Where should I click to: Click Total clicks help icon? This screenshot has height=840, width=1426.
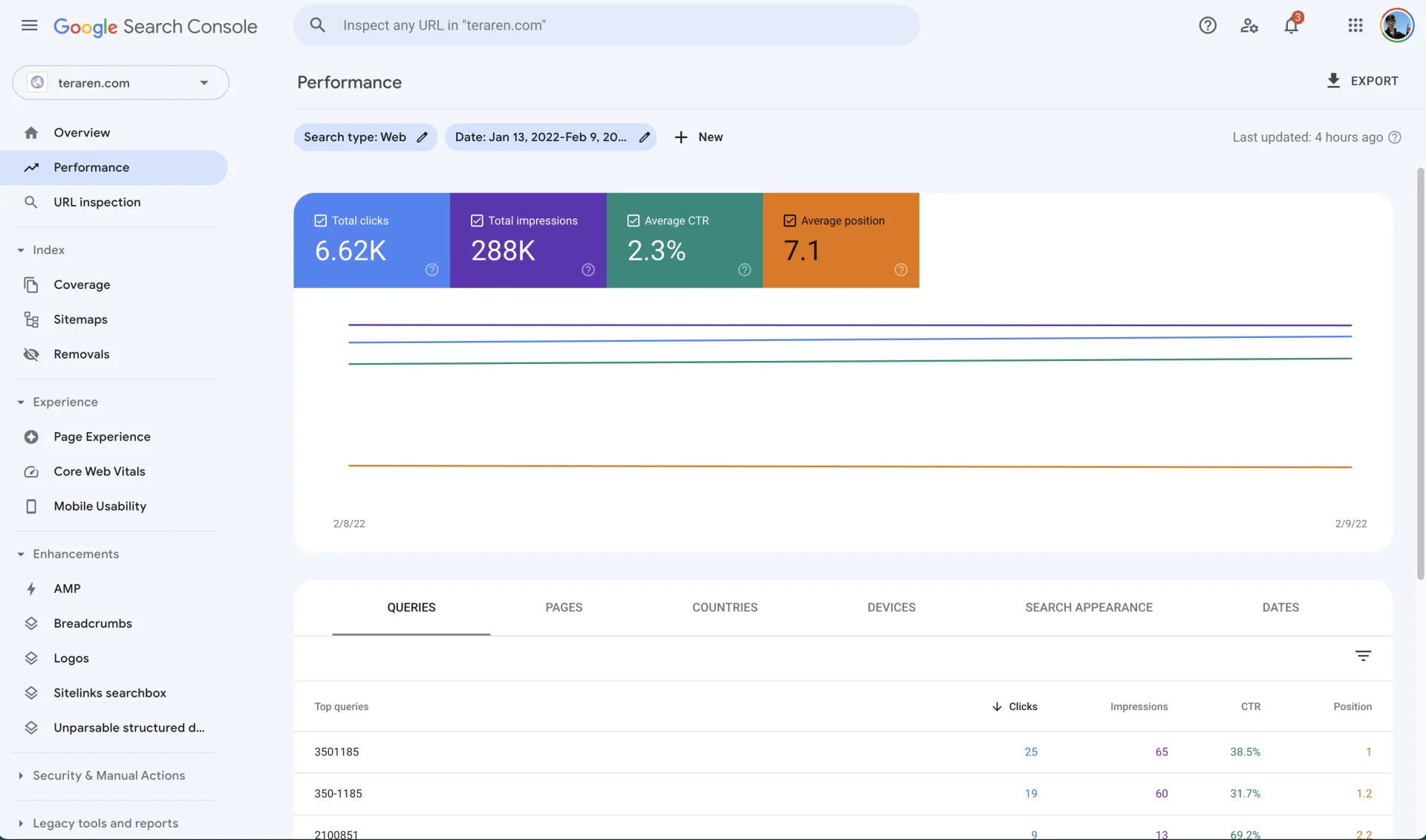pyautogui.click(x=432, y=270)
